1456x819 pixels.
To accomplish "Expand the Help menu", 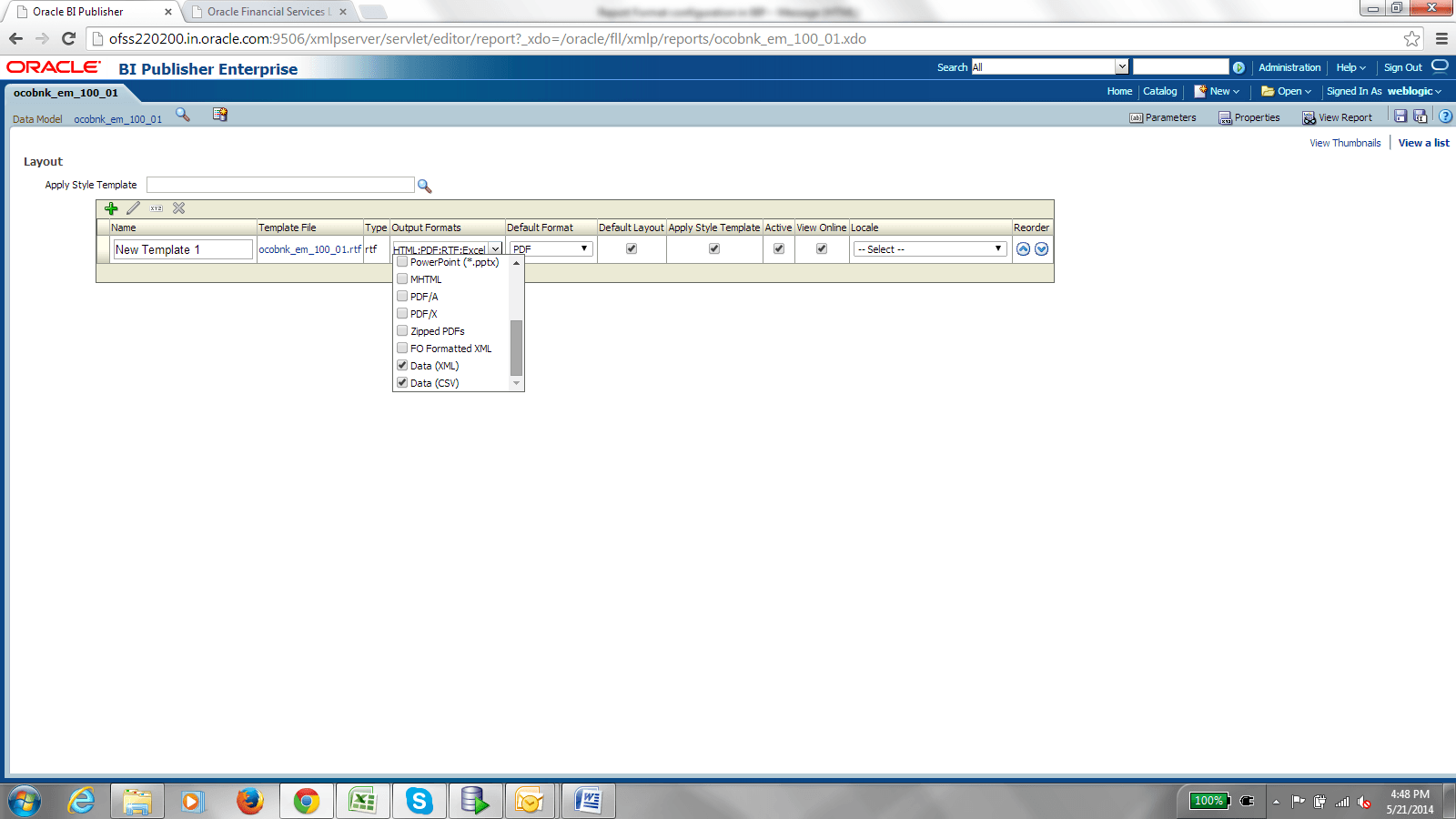I will 1350,67.
